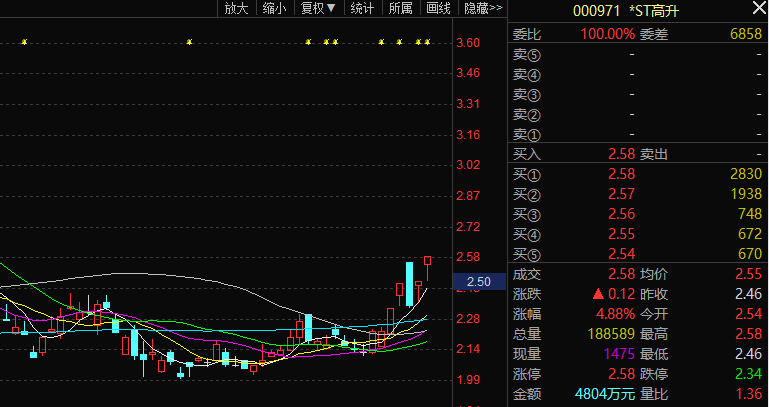Image resolution: width=769 pixels, height=407 pixels.
Task: Click the 缩小 zoom-out button
Action: (275, 8)
